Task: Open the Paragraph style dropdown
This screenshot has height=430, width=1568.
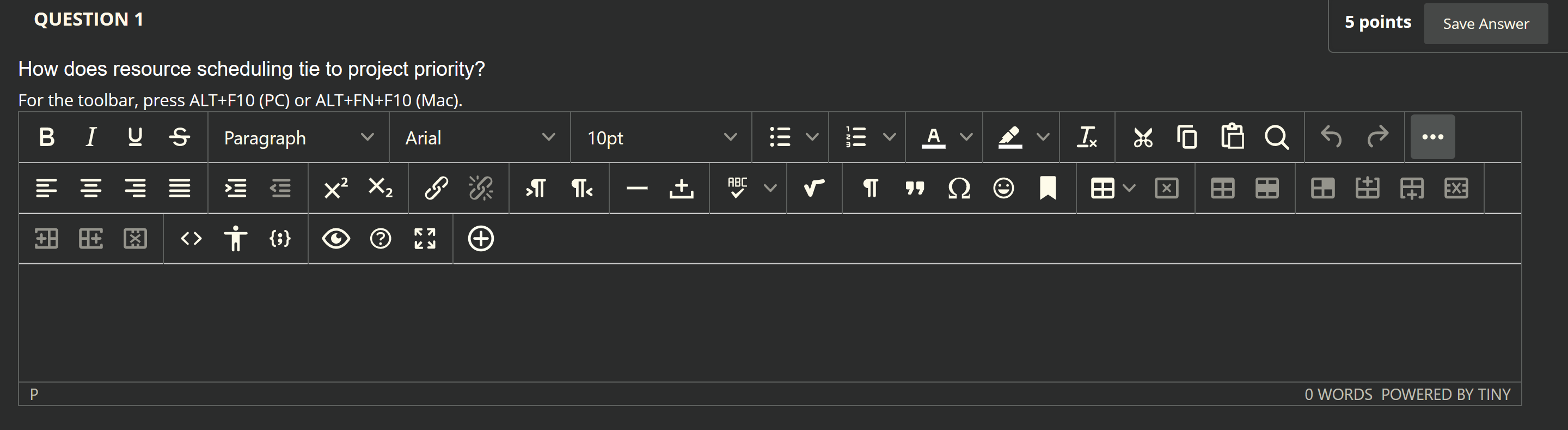Action: [298, 138]
